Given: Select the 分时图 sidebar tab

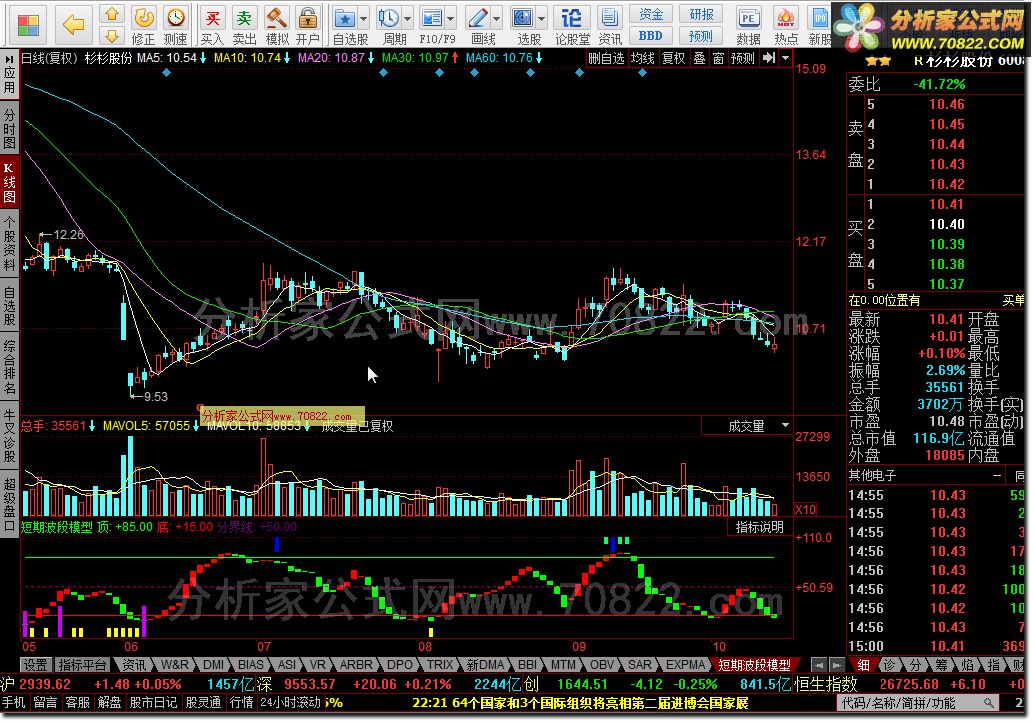Looking at the screenshot, I should [9, 128].
